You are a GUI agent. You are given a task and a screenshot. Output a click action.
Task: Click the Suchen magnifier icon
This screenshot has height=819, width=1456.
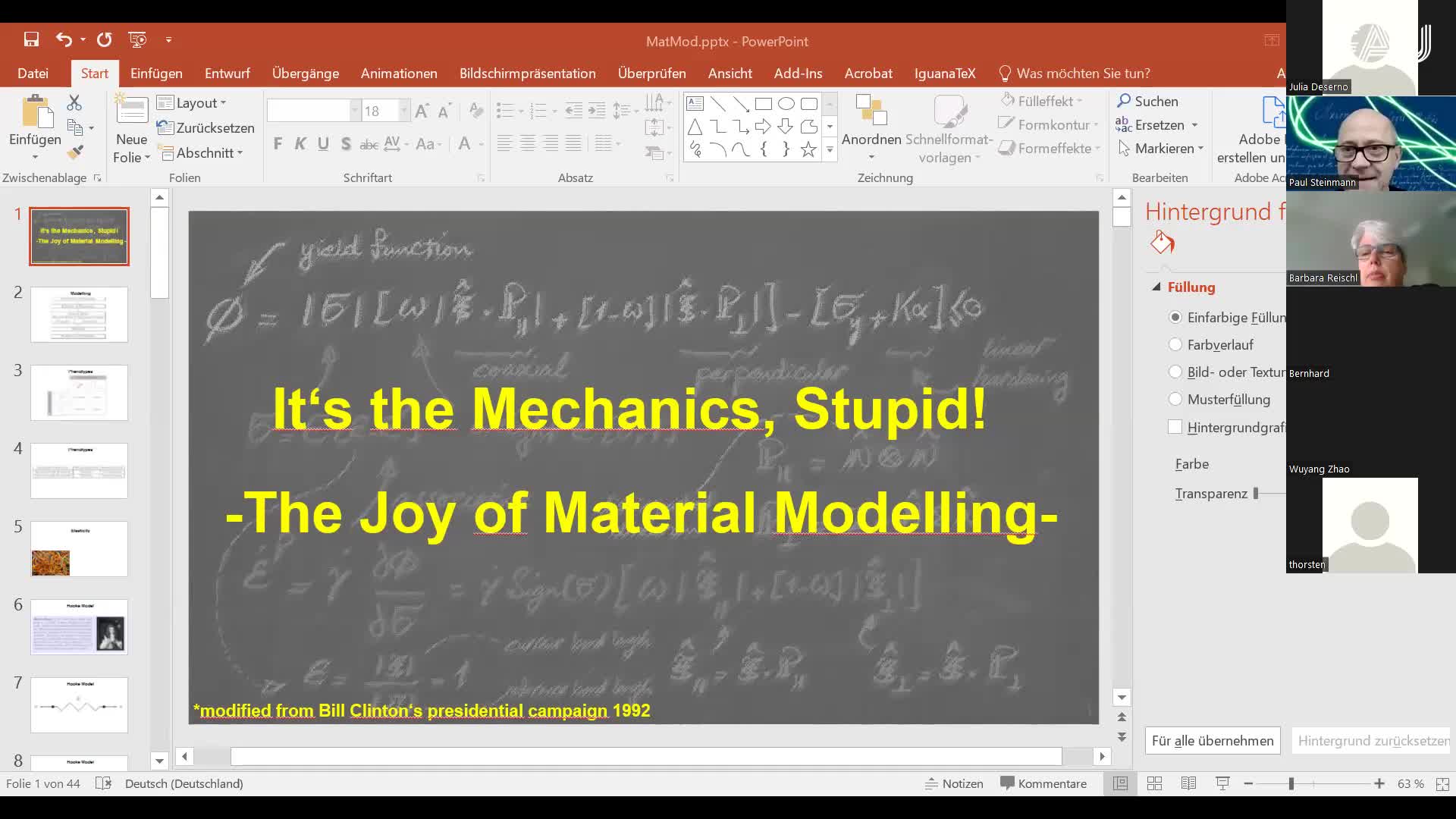click(x=1124, y=101)
